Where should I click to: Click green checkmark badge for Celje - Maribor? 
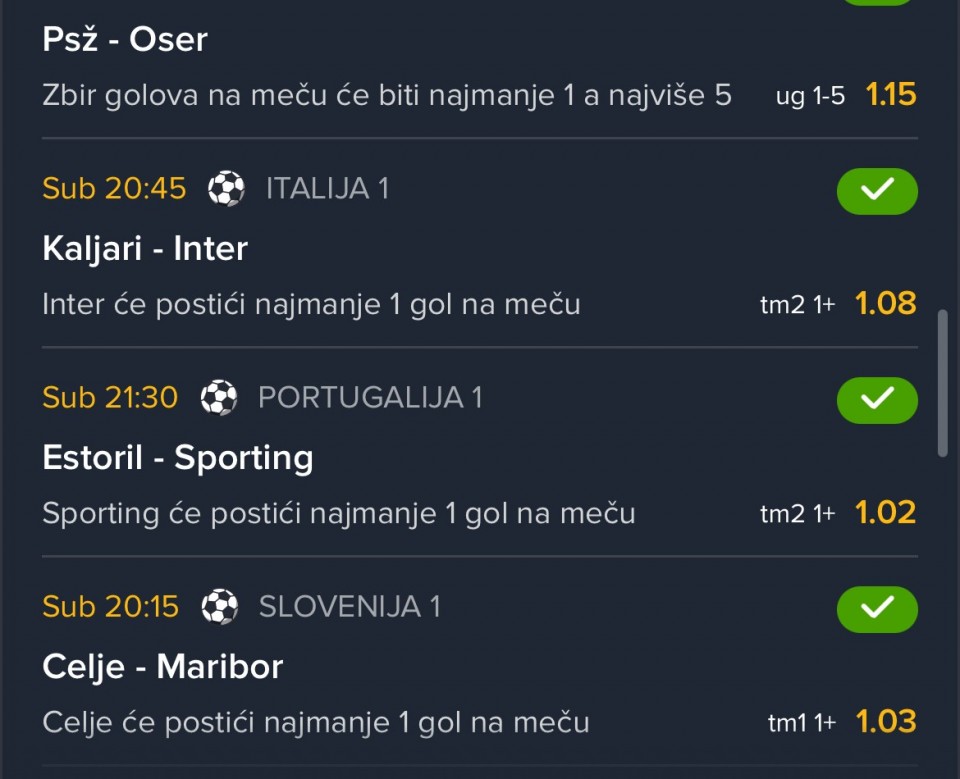click(x=876, y=608)
